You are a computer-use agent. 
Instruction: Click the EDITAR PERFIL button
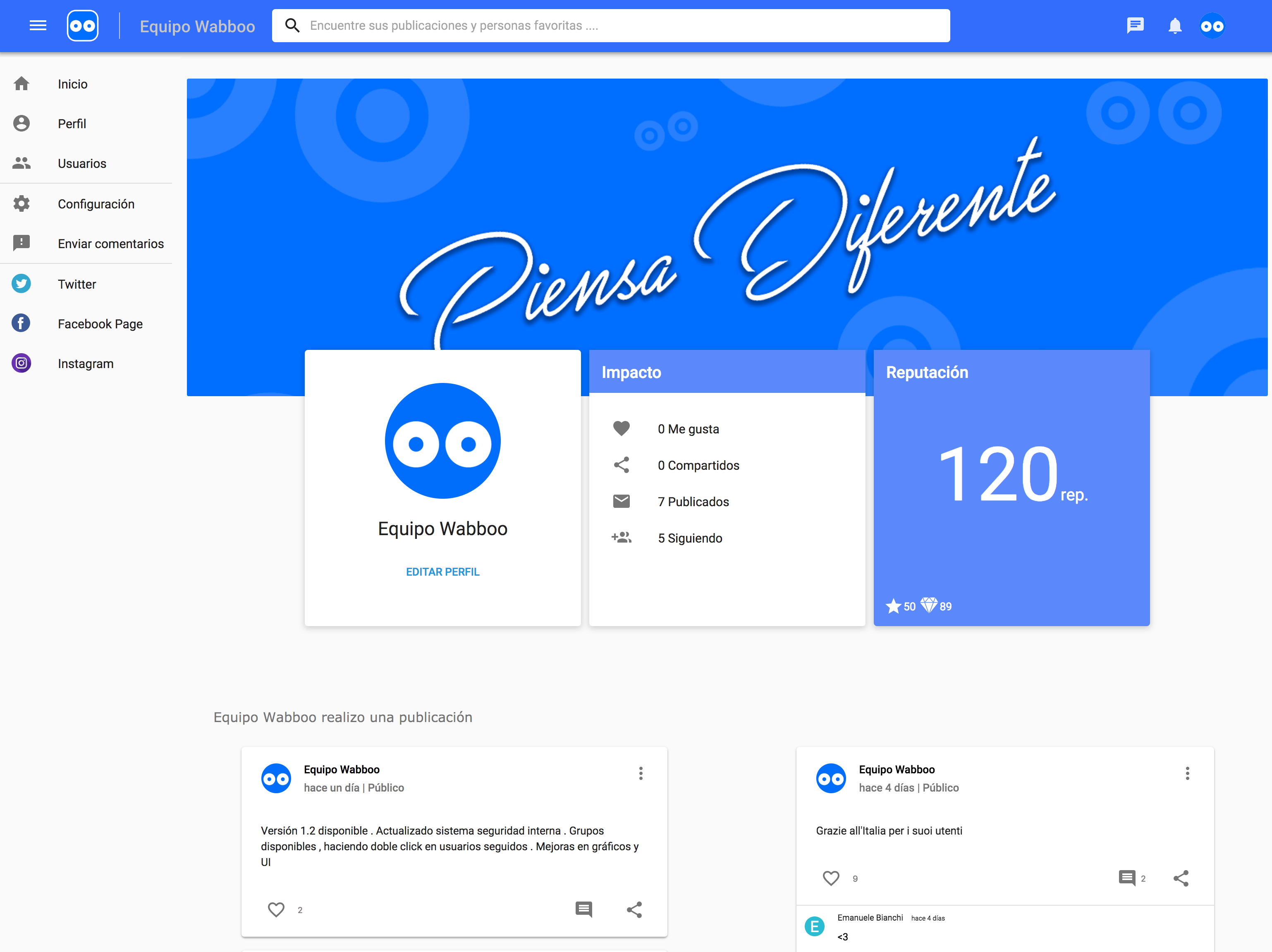[x=442, y=572]
